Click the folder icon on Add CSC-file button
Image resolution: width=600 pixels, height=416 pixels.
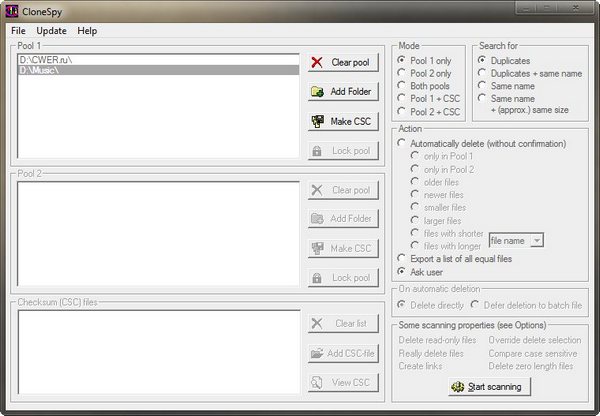click(x=317, y=353)
